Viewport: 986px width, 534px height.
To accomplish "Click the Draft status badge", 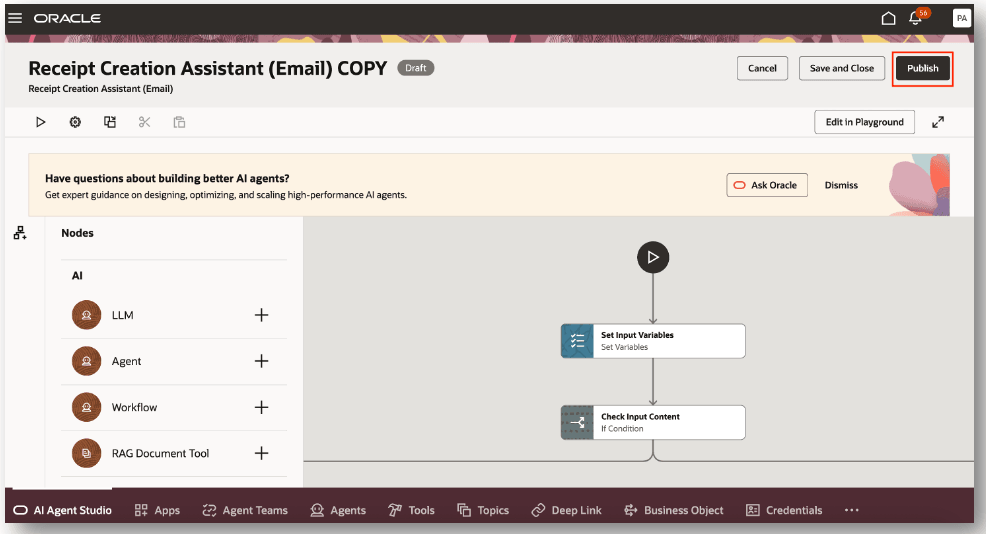I will (x=416, y=68).
